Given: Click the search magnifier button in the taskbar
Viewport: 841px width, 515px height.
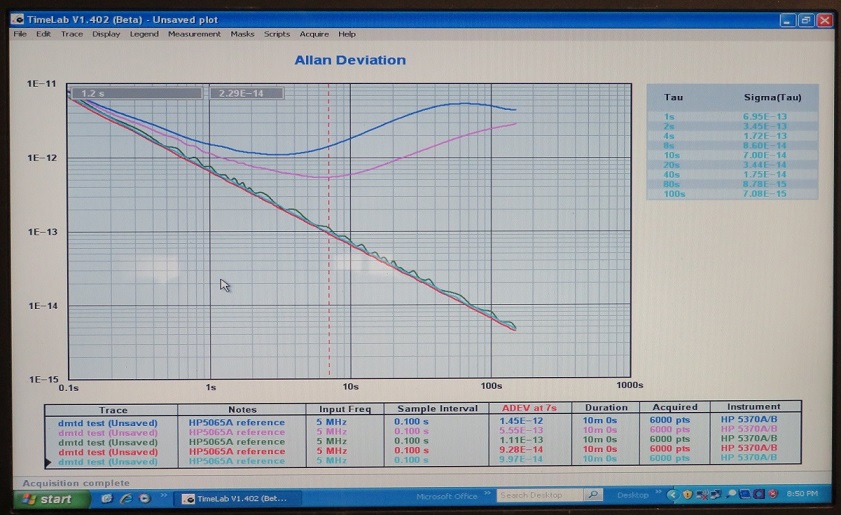Looking at the screenshot, I should tap(593, 495).
